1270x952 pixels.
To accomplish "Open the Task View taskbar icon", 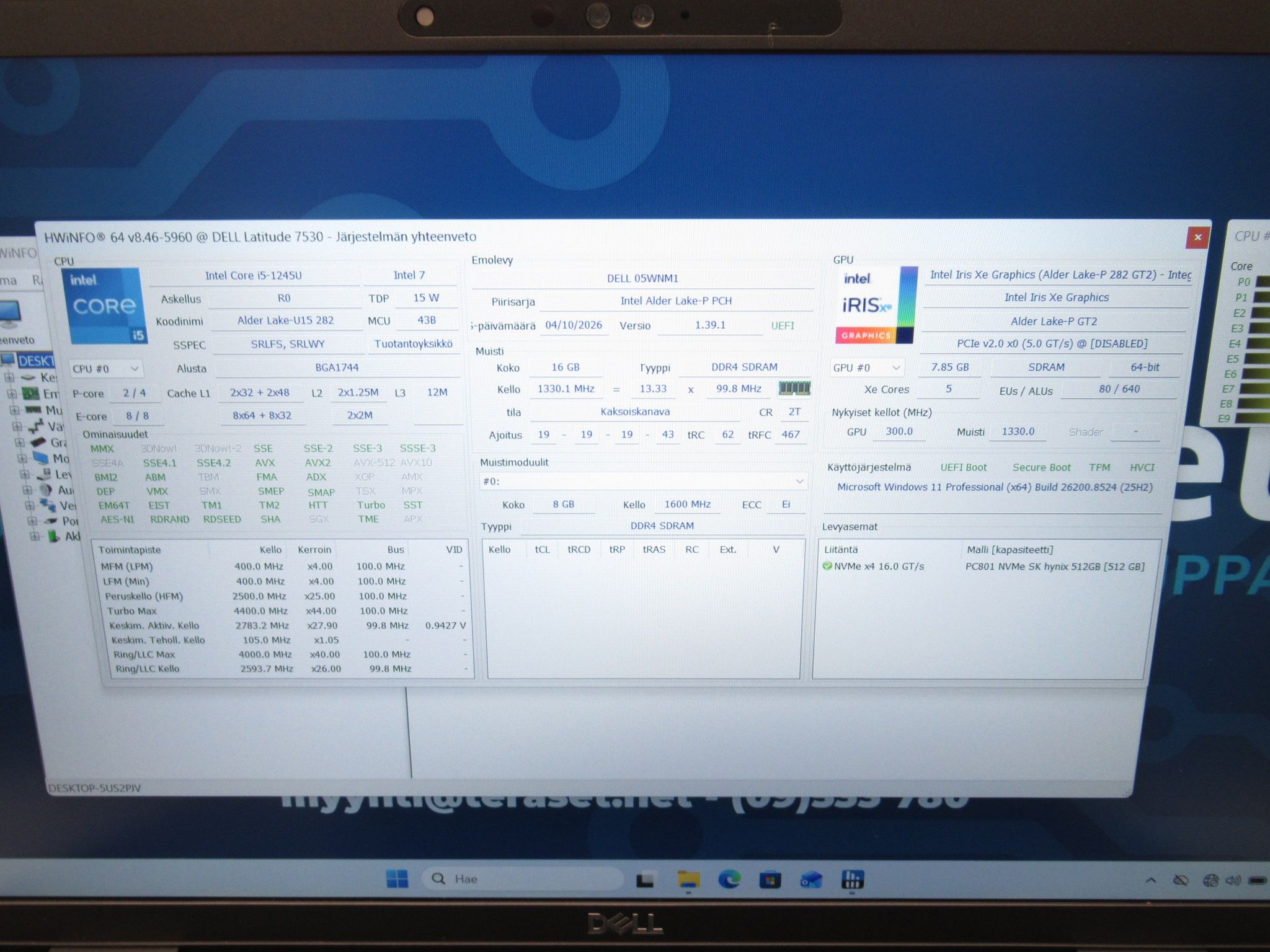I will pyautogui.click(x=645, y=879).
